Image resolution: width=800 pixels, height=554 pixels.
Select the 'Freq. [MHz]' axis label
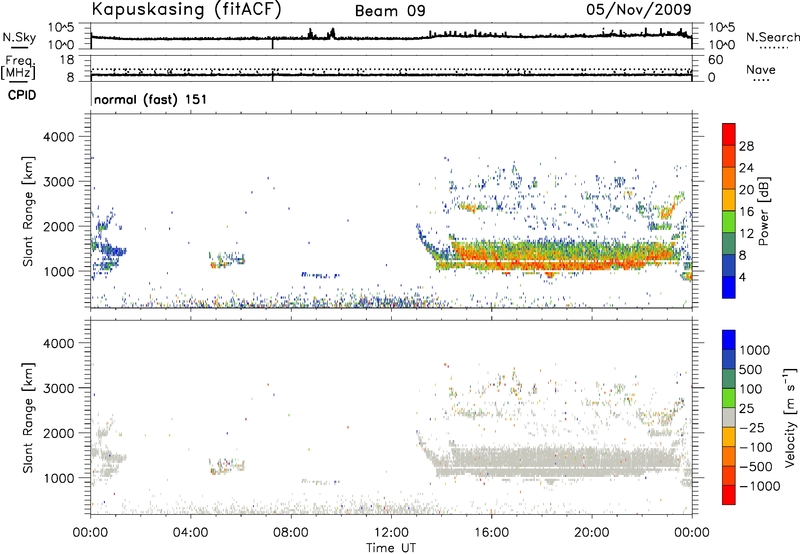(x=19, y=67)
